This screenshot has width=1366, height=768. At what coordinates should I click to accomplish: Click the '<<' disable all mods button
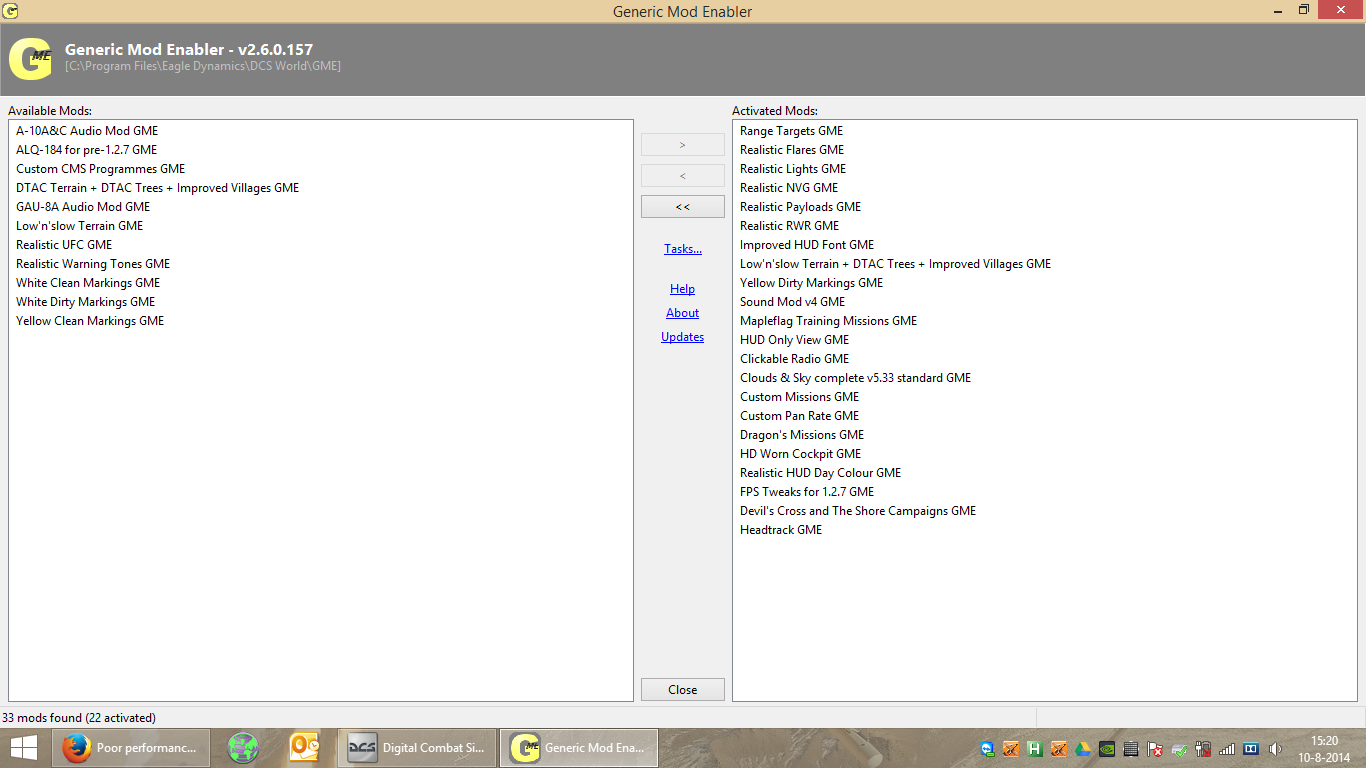(683, 207)
